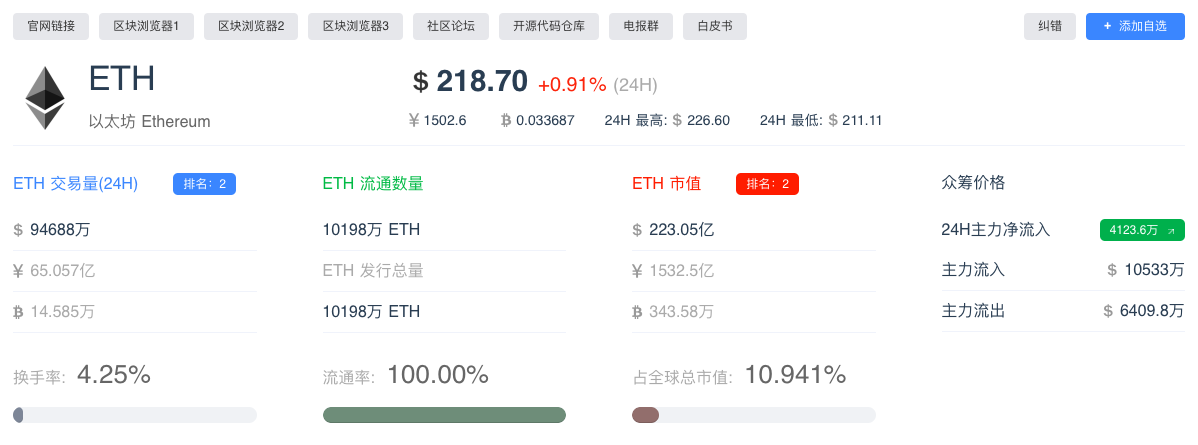1198x445 pixels.
Task: View the 白皮书
Action: tap(715, 26)
